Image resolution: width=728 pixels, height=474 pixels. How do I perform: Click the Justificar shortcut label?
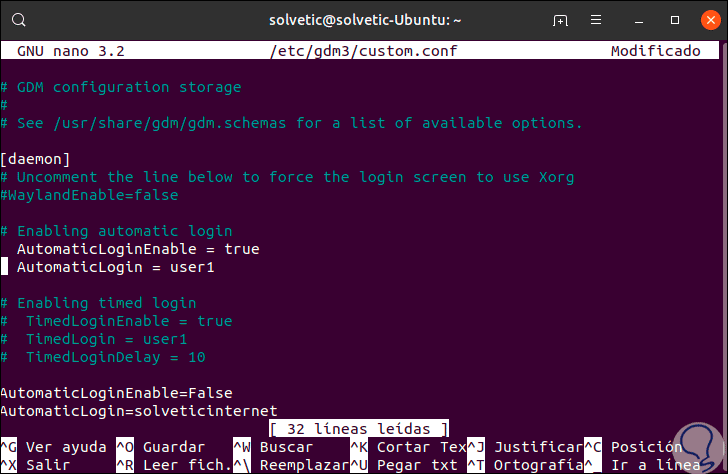pyautogui.click(x=538, y=447)
